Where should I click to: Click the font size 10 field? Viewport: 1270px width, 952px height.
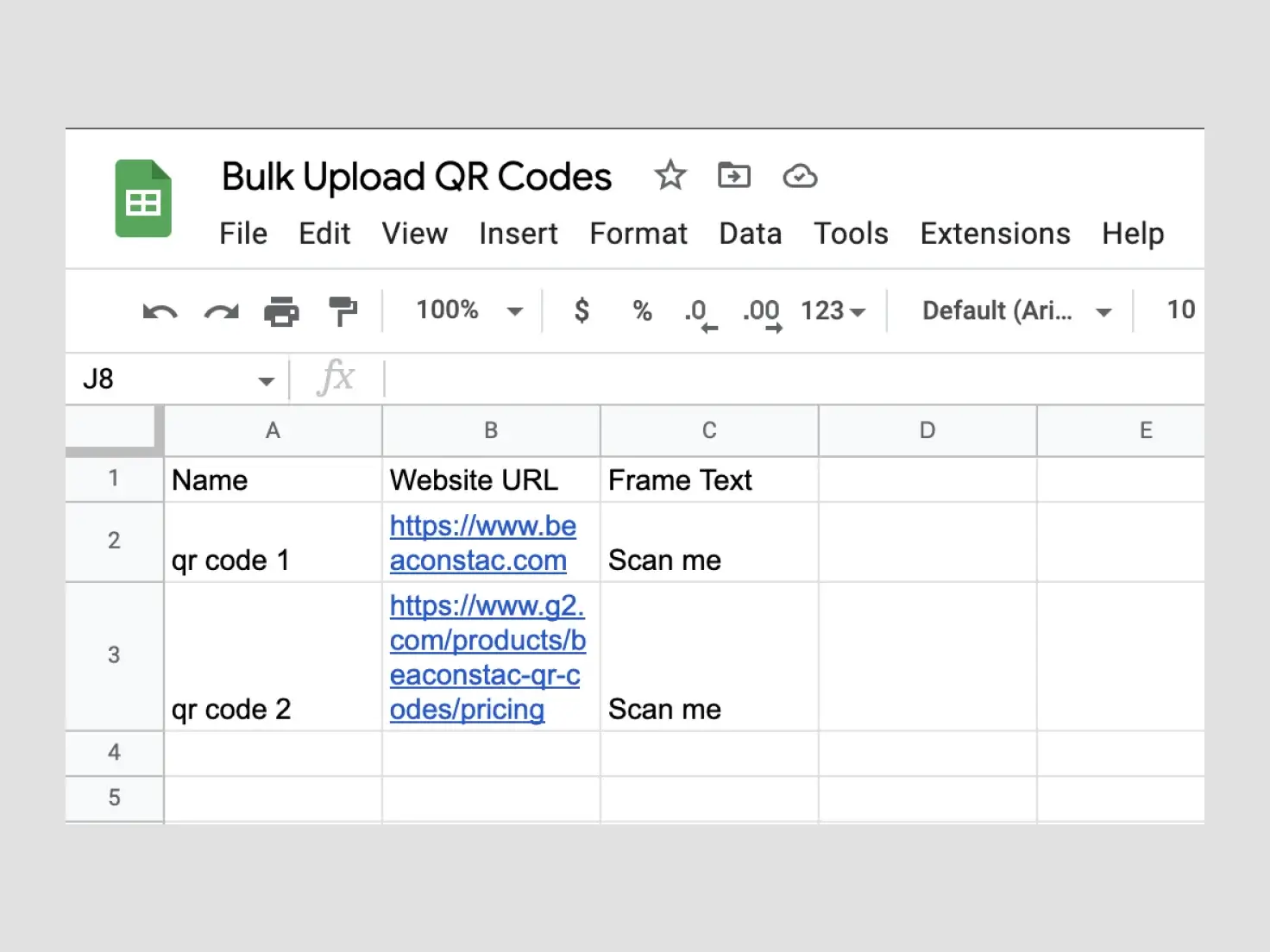pos(1180,310)
